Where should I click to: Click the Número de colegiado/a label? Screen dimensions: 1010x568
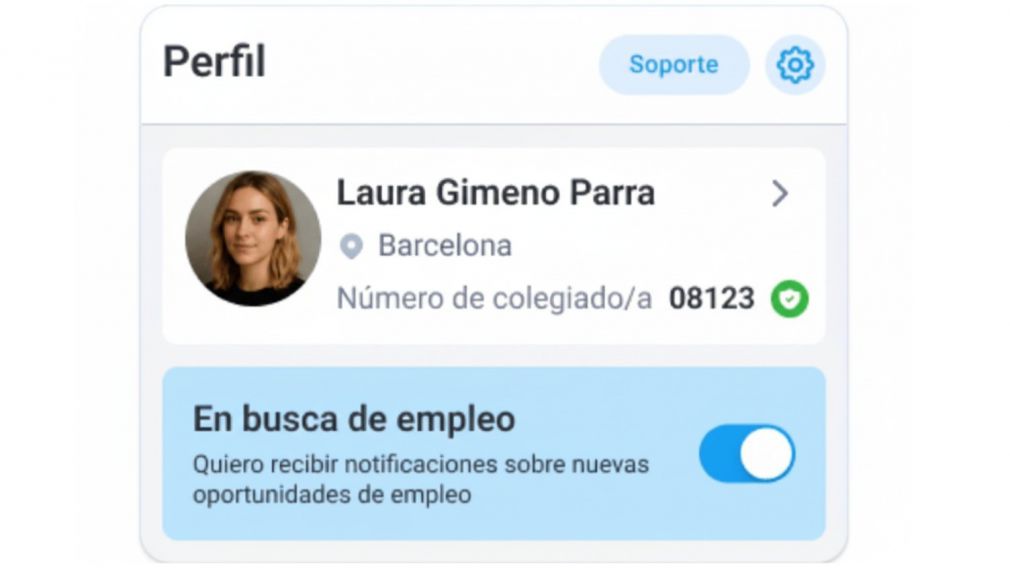pos(494,298)
